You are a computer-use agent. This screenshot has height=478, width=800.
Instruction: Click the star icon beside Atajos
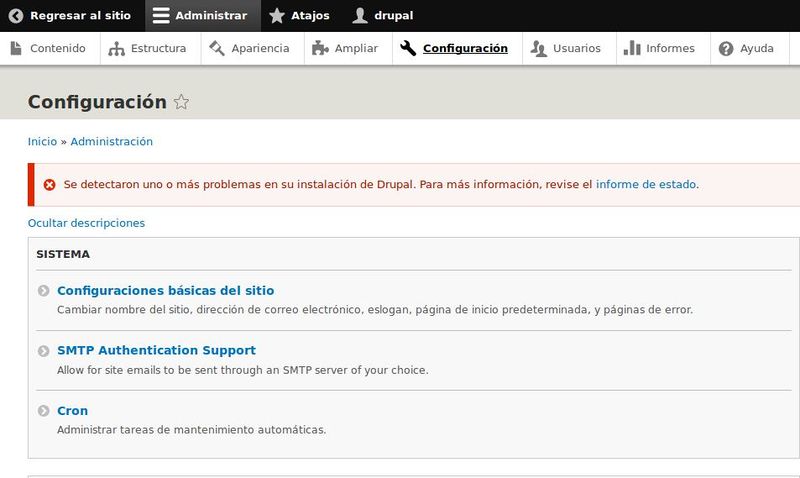tap(277, 16)
